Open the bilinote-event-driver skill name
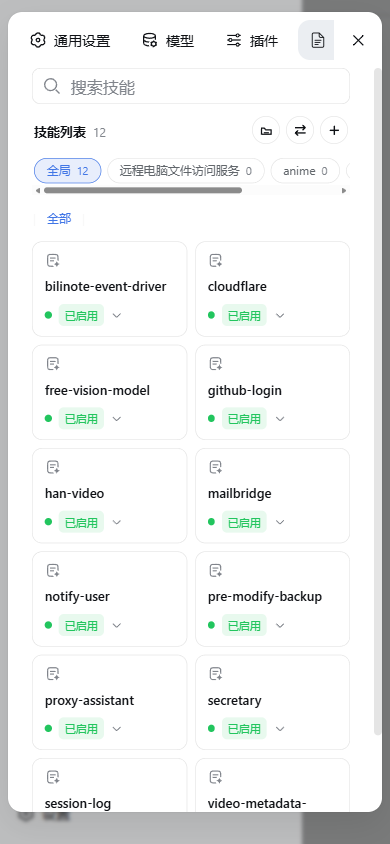 (x=106, y=287)
